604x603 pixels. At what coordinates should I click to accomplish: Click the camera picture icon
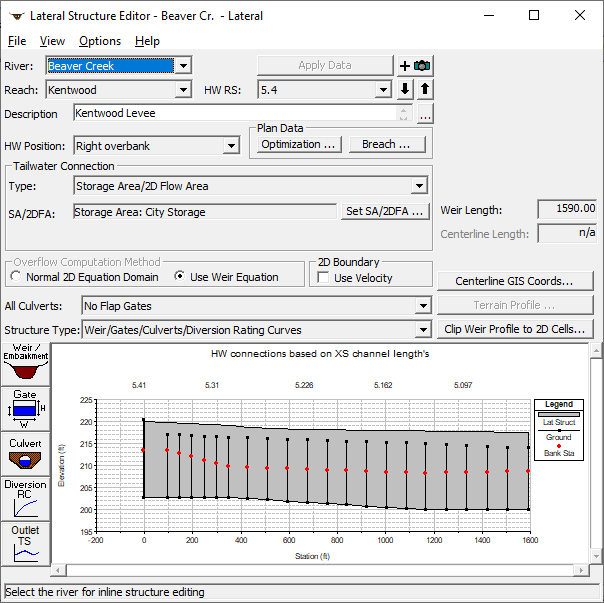tap(423, 66)
